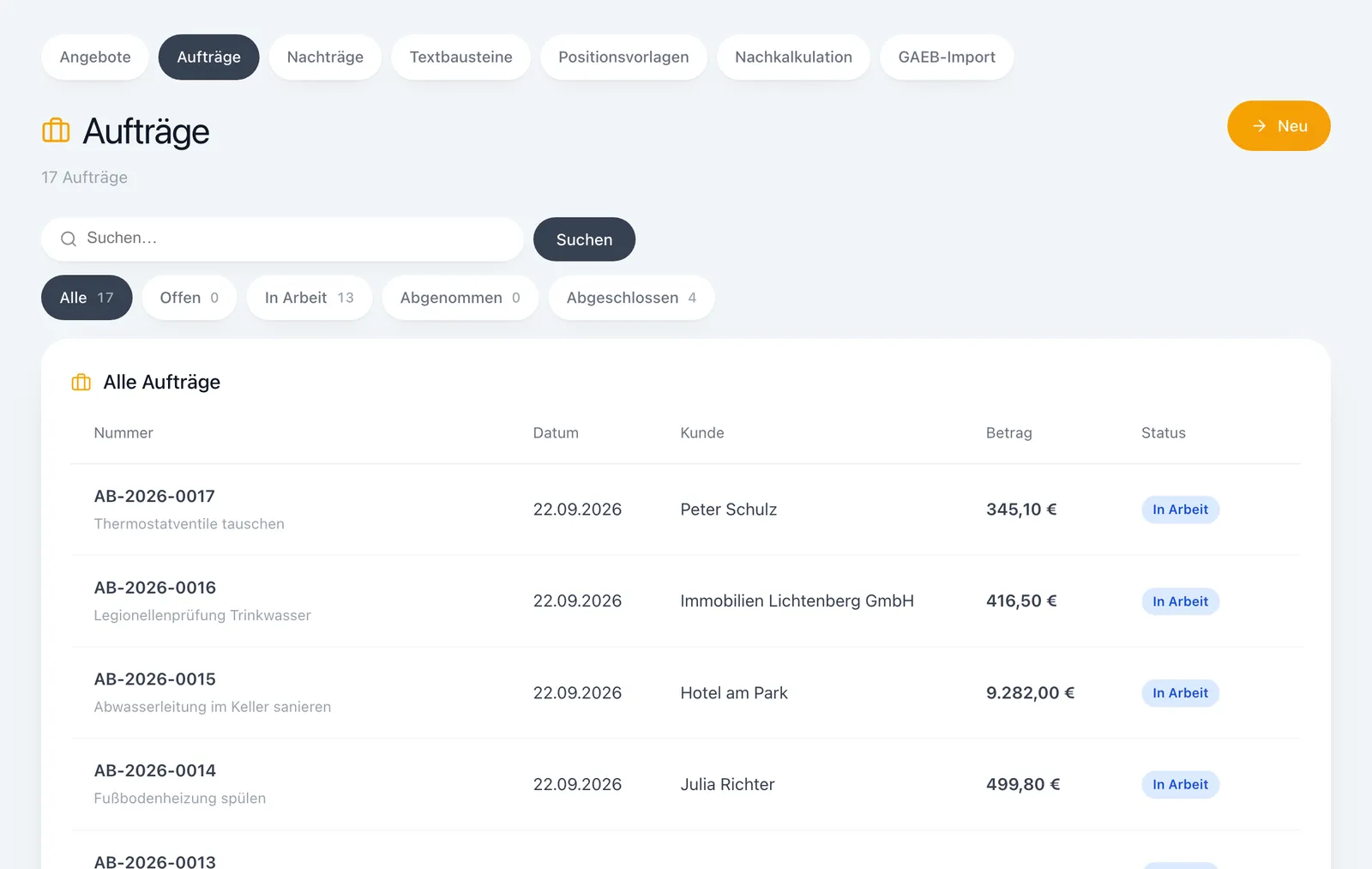Viewport: 1372px width, 869px height.
Task: Open the Textbausteine tab
Action: point(460,57)
